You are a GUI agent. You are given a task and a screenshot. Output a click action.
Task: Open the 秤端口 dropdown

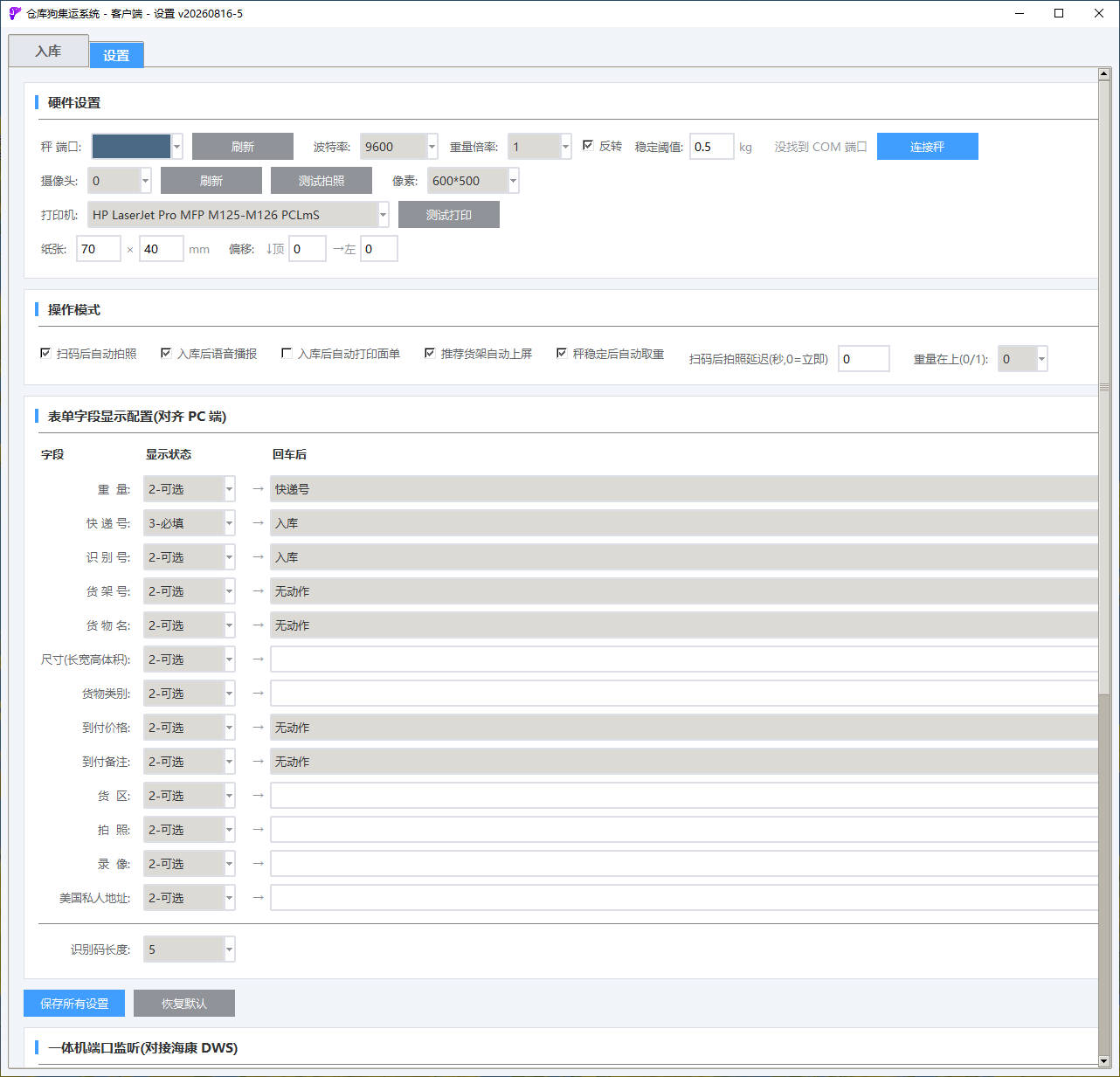[x=137, y=147]
